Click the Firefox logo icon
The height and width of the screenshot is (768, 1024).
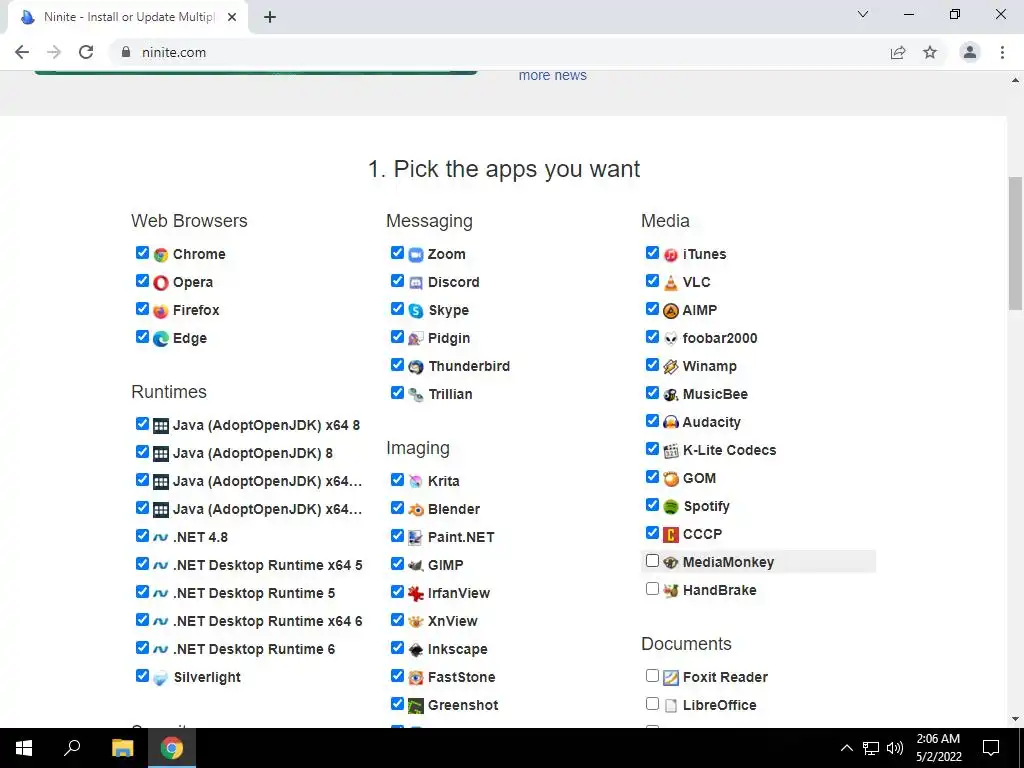point(161,311)
